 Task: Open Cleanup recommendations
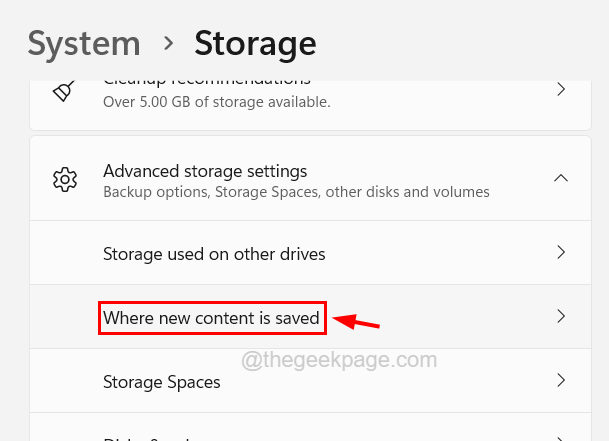pos(206,79)
